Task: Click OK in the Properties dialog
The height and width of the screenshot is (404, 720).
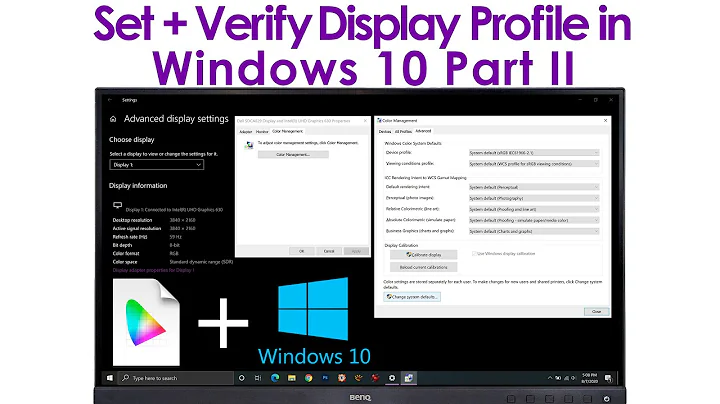Action: pos(302,251)
